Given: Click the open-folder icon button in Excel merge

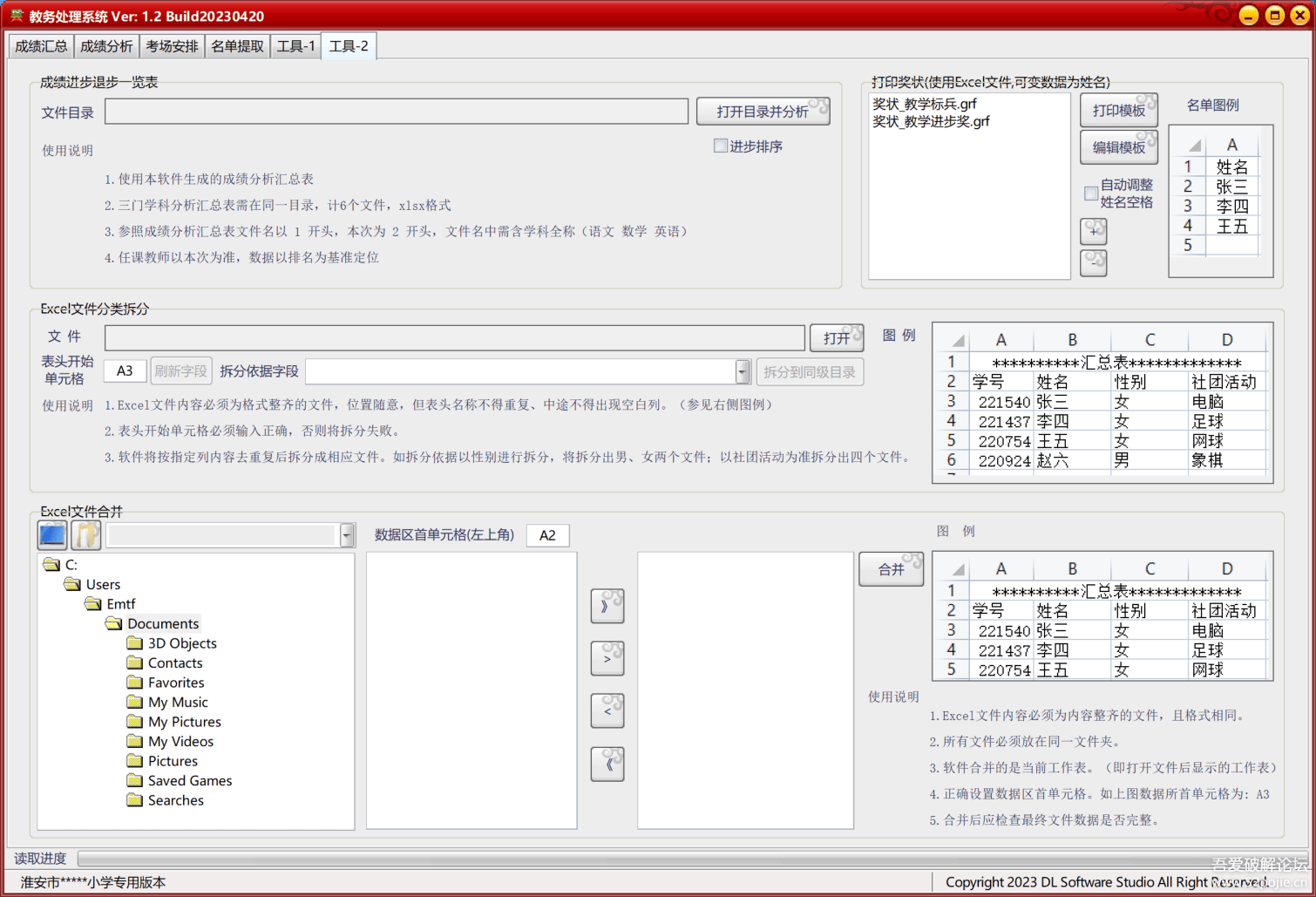Looking at the screenshot, I should point(86,534).
